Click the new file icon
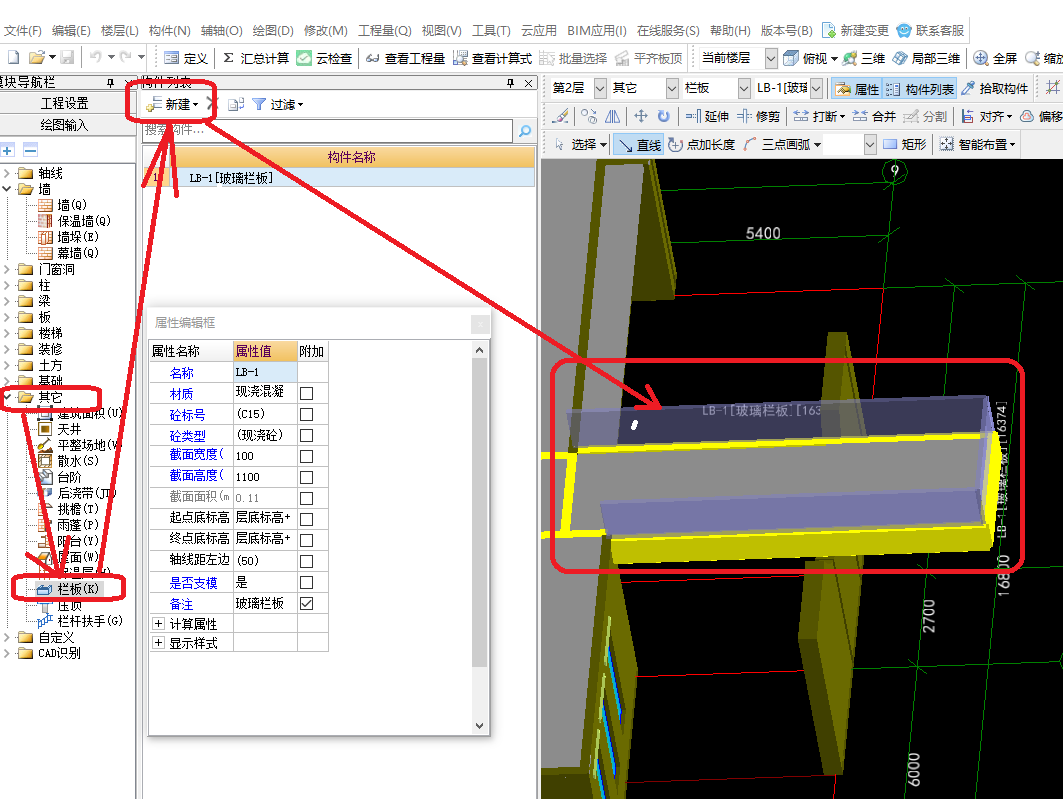The image size is (1063, 799). [14, 58]
